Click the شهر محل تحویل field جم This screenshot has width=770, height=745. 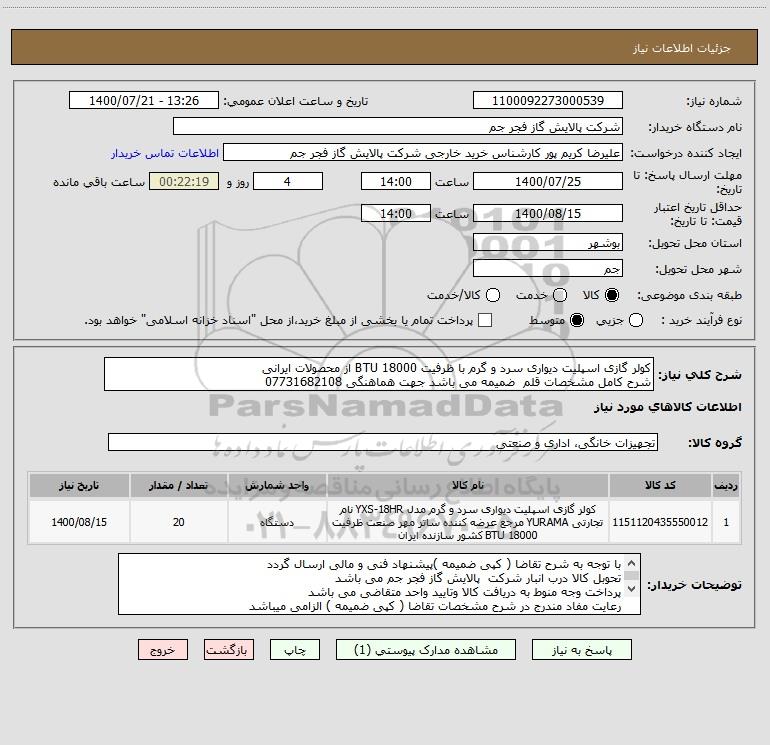[548, 268]
